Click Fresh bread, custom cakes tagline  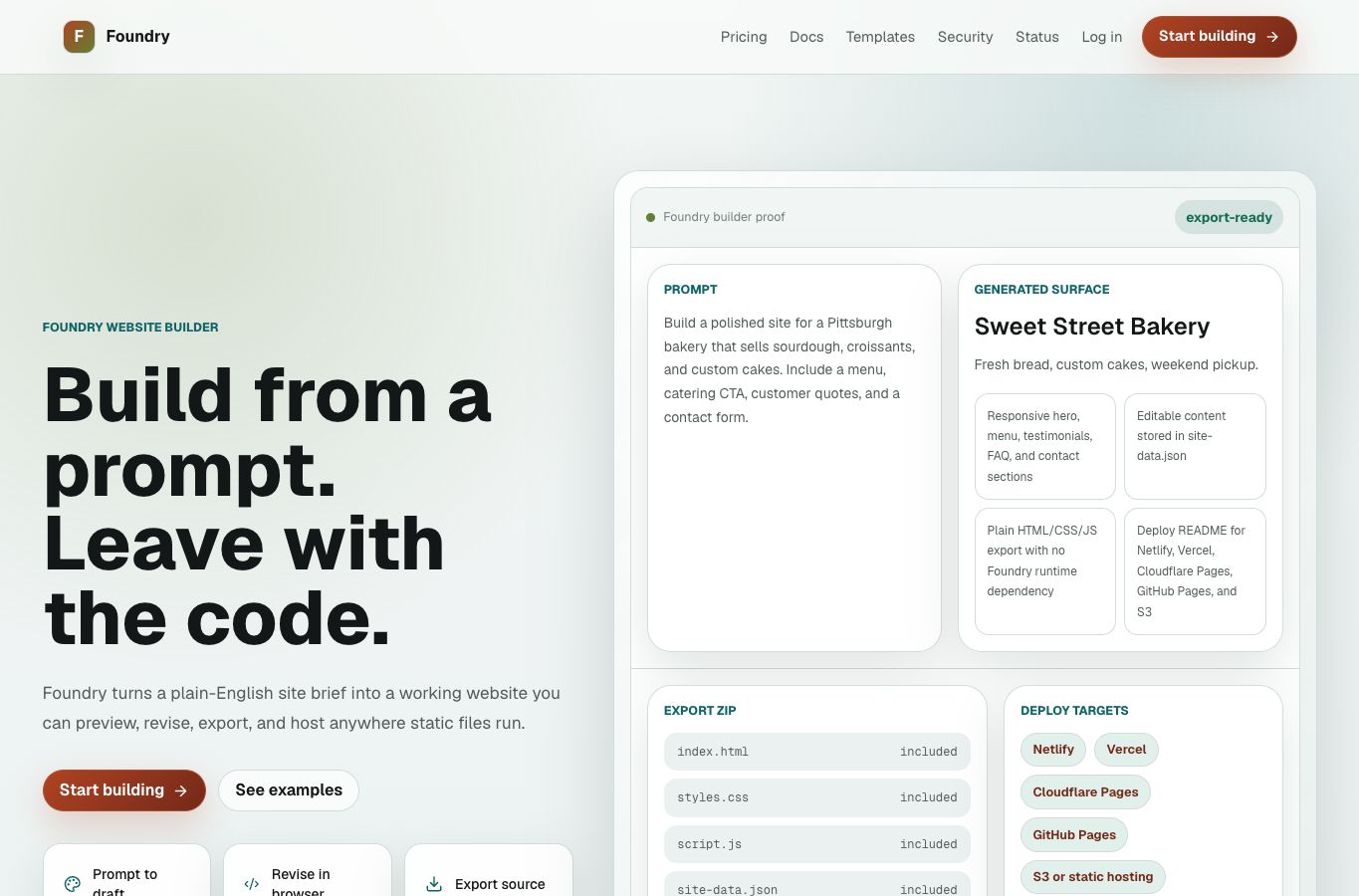[1115, 365]
